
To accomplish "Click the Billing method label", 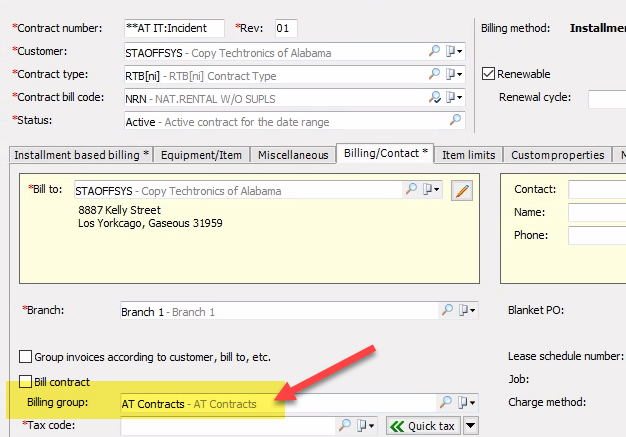I will tap(515, 28).
